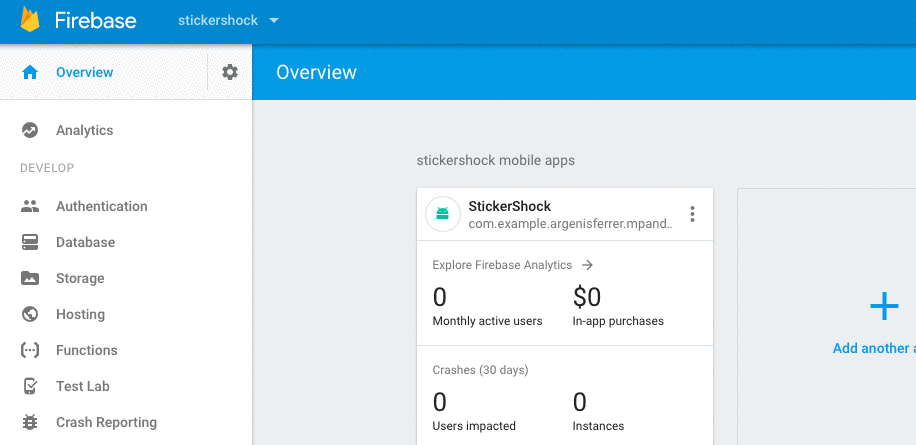Viewport: 916px width, 445px height.
Task: Click the Functions brackets icon
Action: click(30, 350)
